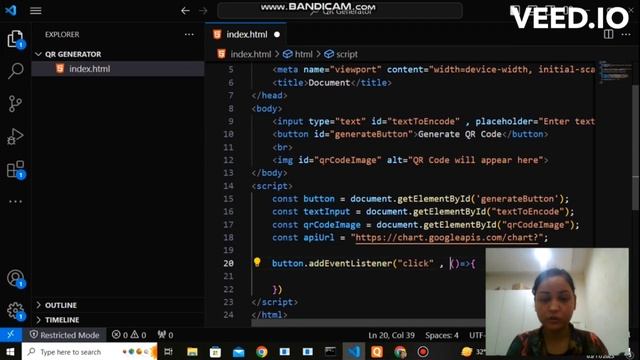640x360 pixels.
Task: Click 'textInput' variable on line 16
Action: [327, 211]
